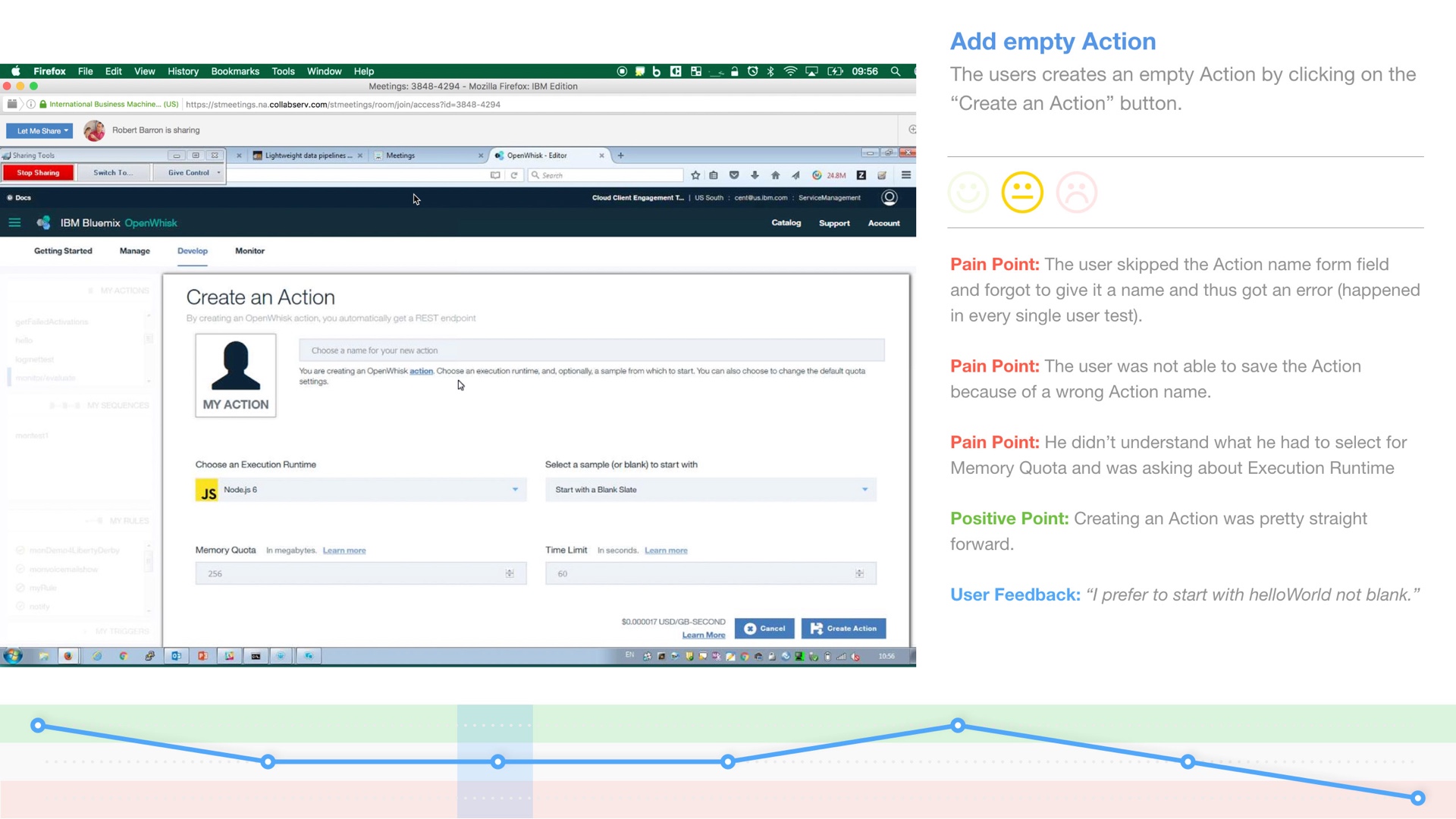Screen dimensions: 1456x819
Task: Open the macOS Spotlight search icon
Action: click(x=896, y=71)
